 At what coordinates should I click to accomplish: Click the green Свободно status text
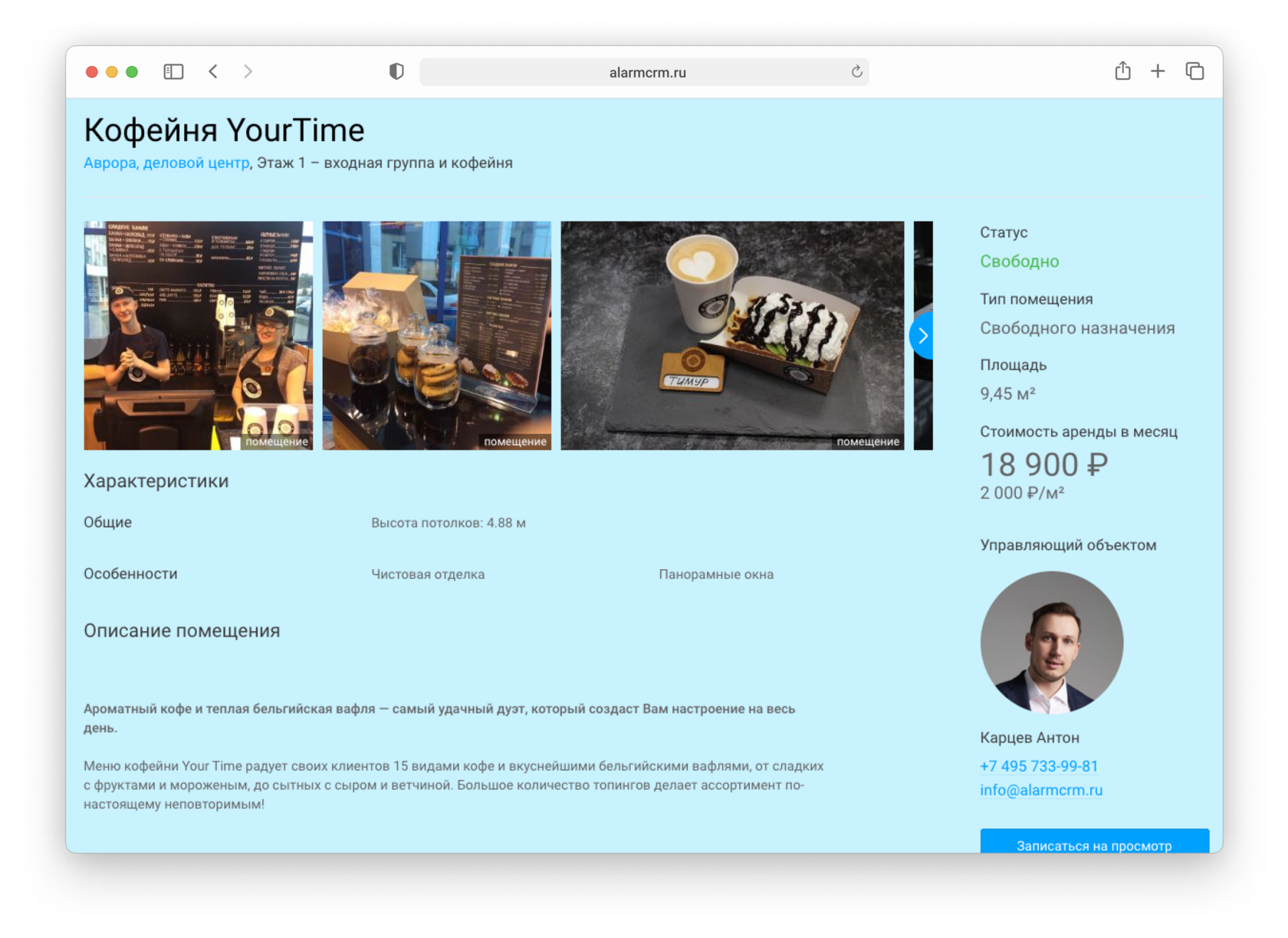coord(1019,262)
